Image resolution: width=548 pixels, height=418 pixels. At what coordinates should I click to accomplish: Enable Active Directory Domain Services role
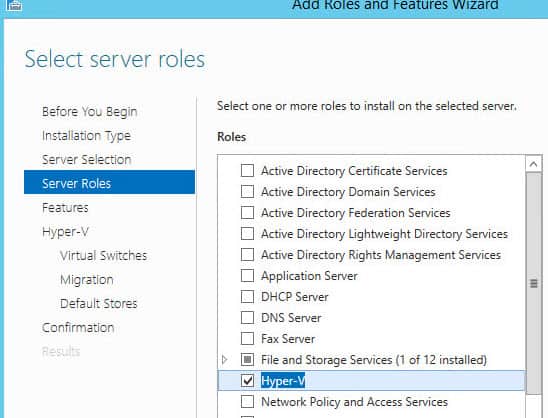(x=247, y=192)
